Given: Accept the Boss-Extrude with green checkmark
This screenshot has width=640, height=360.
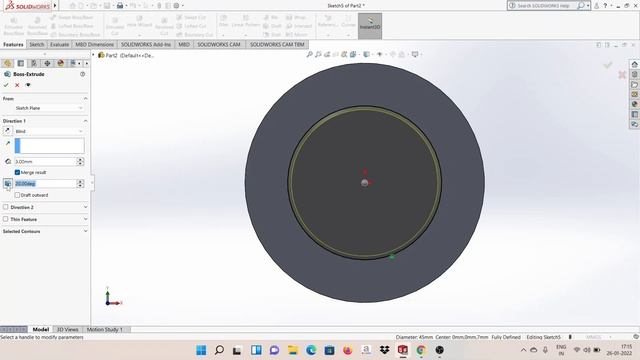Looking at the screenshot, I should pyautogui.click(x=6, y=85).
